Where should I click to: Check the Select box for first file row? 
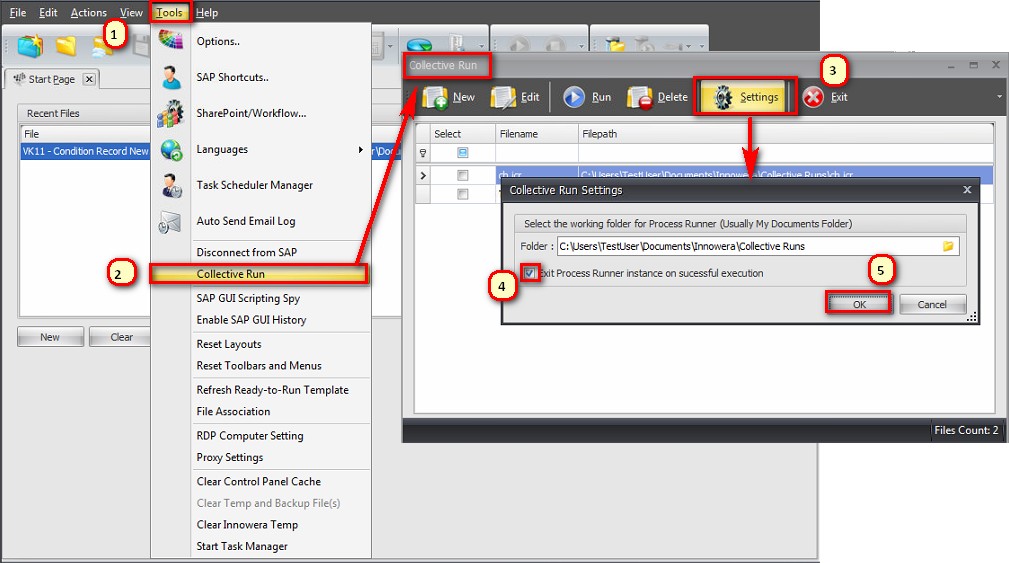(462, 176)
